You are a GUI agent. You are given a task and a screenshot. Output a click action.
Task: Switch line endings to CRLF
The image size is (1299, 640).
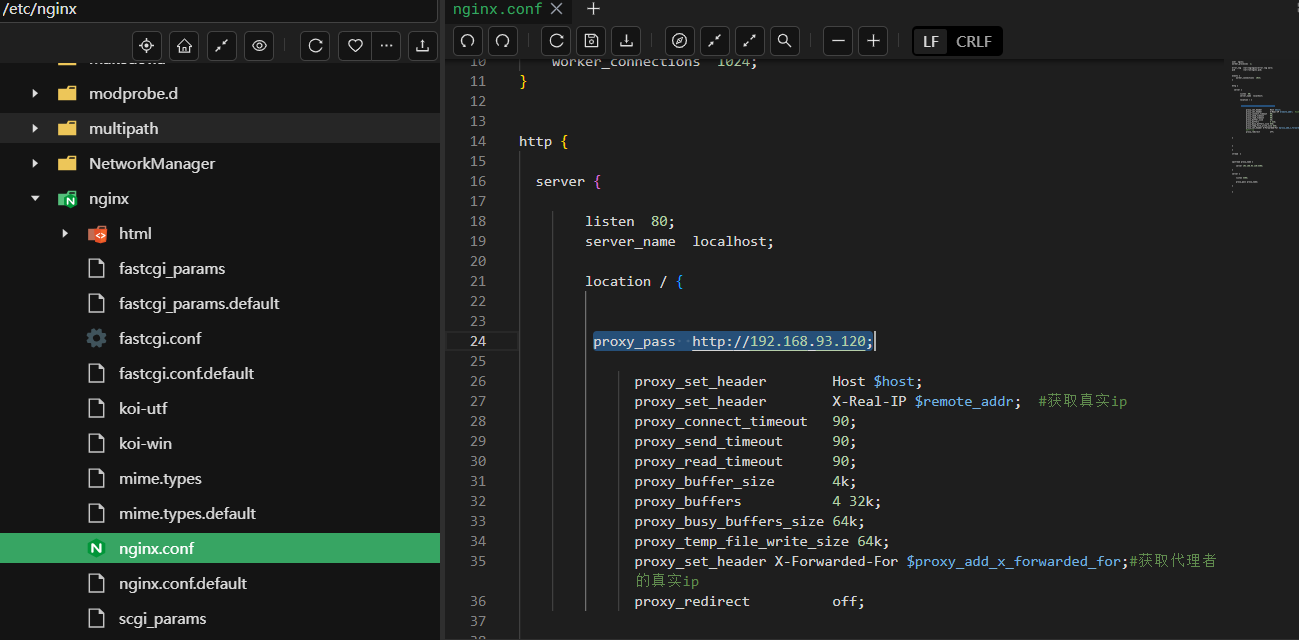(x=973, y=41)
